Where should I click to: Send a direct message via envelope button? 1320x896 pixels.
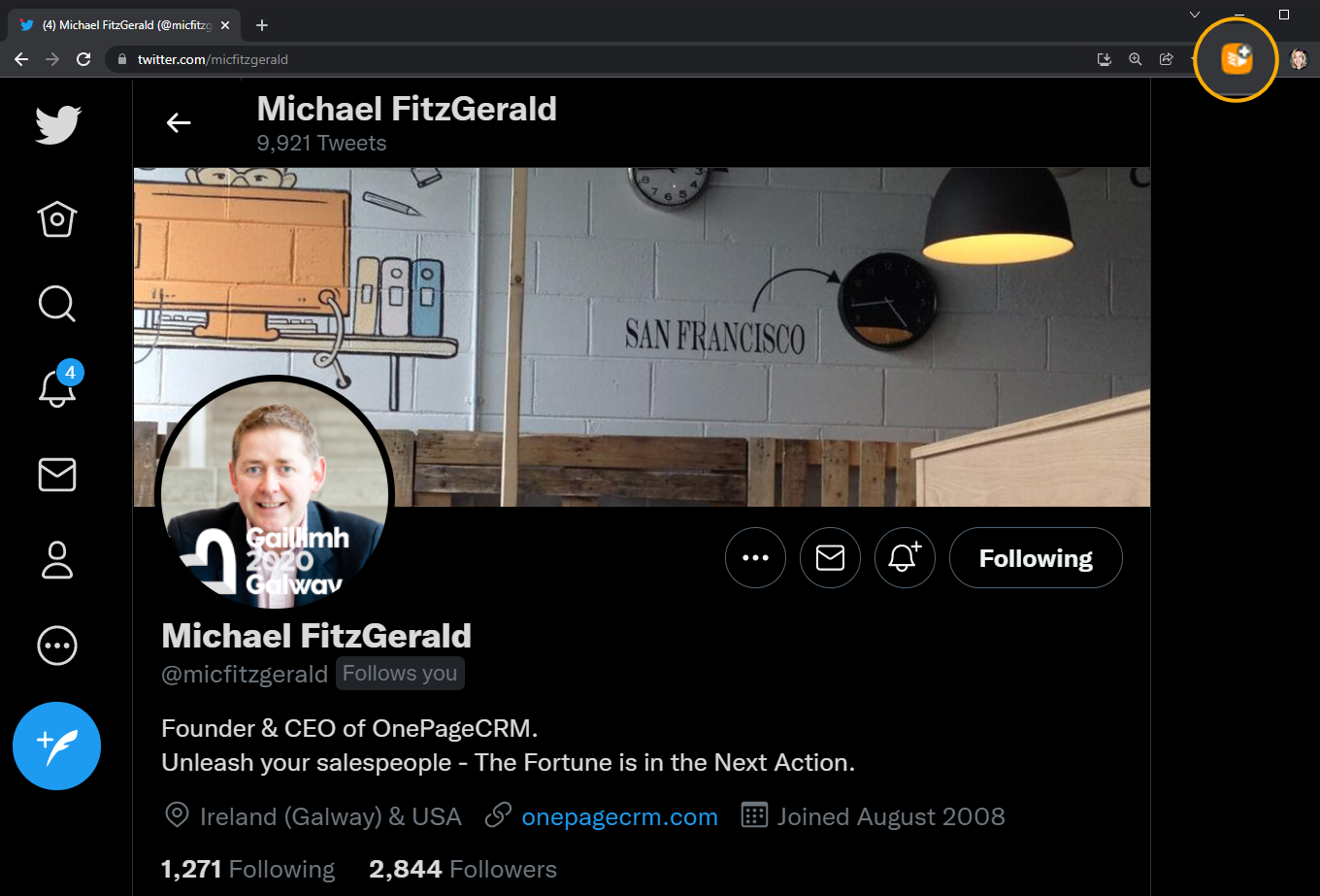(x=830, y=557)
